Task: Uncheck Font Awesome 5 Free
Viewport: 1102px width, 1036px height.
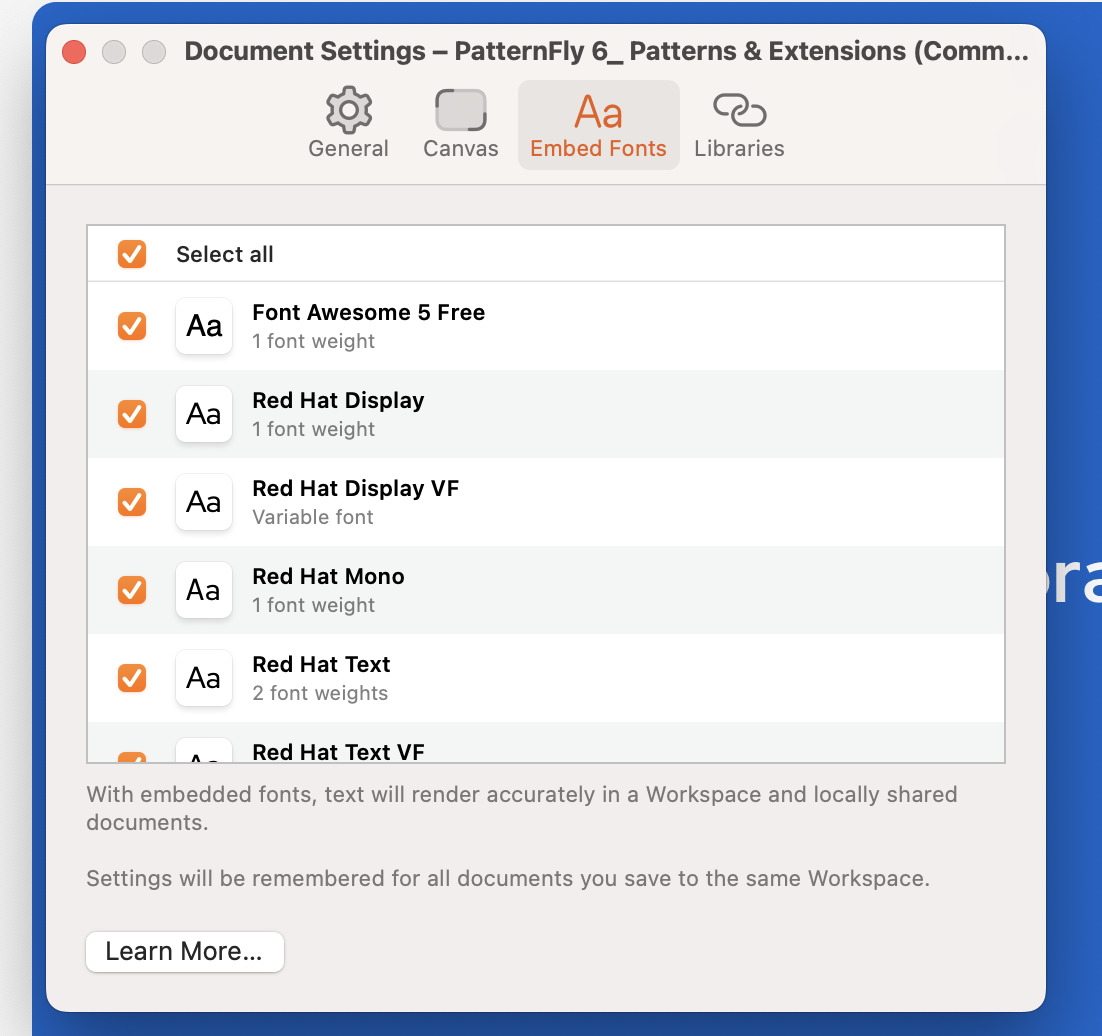Action: pos(132,326)
